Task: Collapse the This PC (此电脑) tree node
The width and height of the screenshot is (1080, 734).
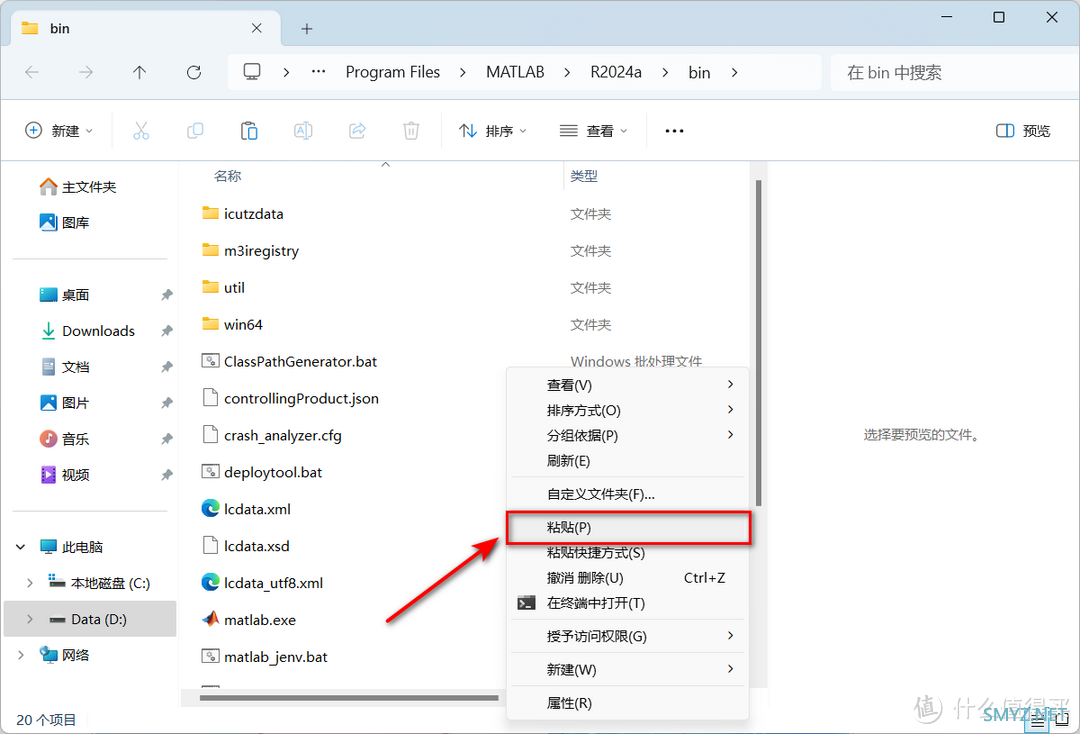Action: [x=21, y=547]
